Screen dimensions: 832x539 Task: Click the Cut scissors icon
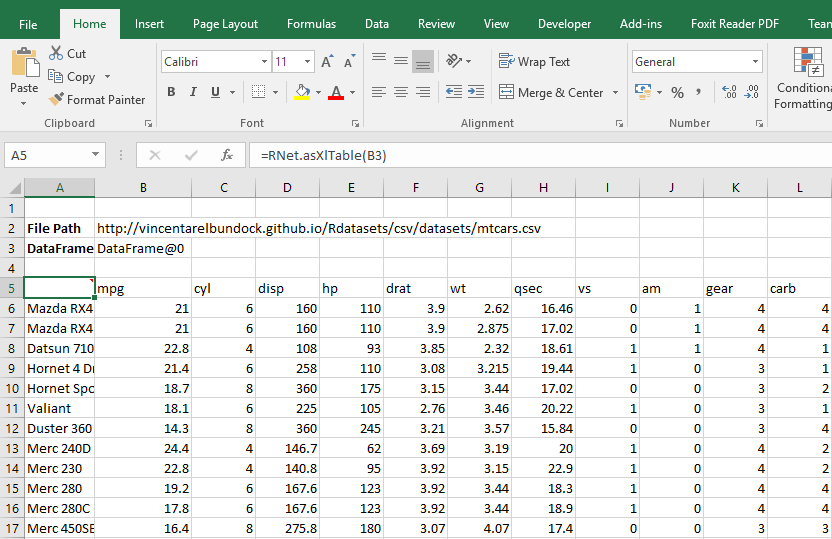[x=55, y=54]
